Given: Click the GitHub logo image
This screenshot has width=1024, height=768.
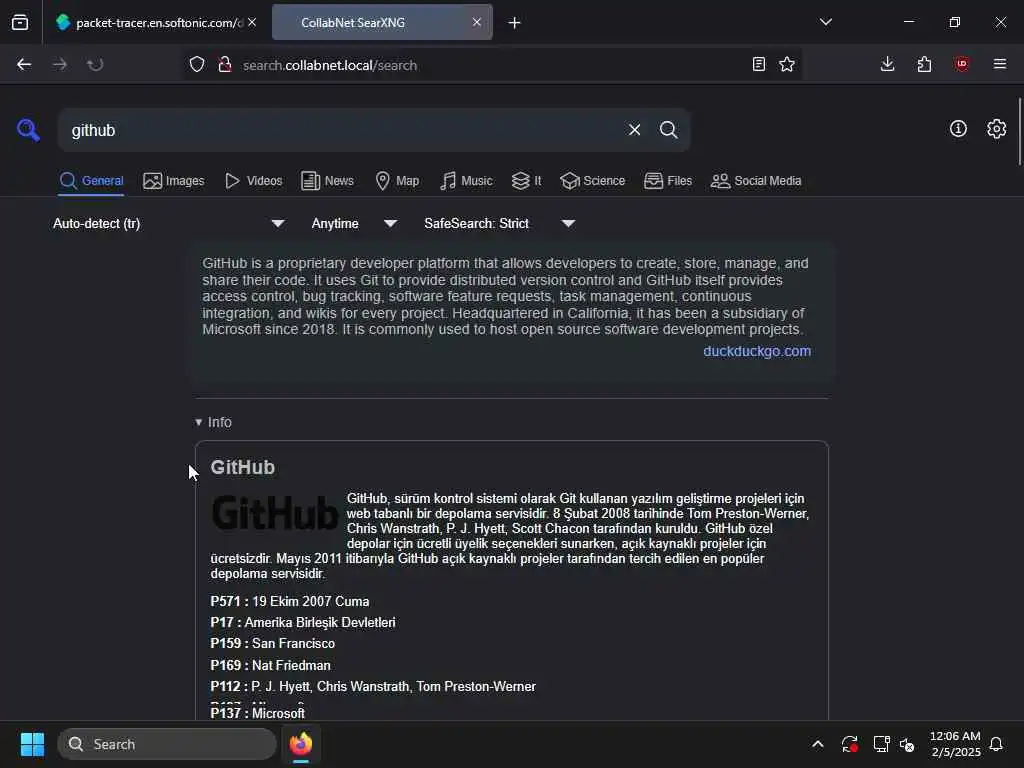Looking at the screenshot, I should (x=275, y=513).
